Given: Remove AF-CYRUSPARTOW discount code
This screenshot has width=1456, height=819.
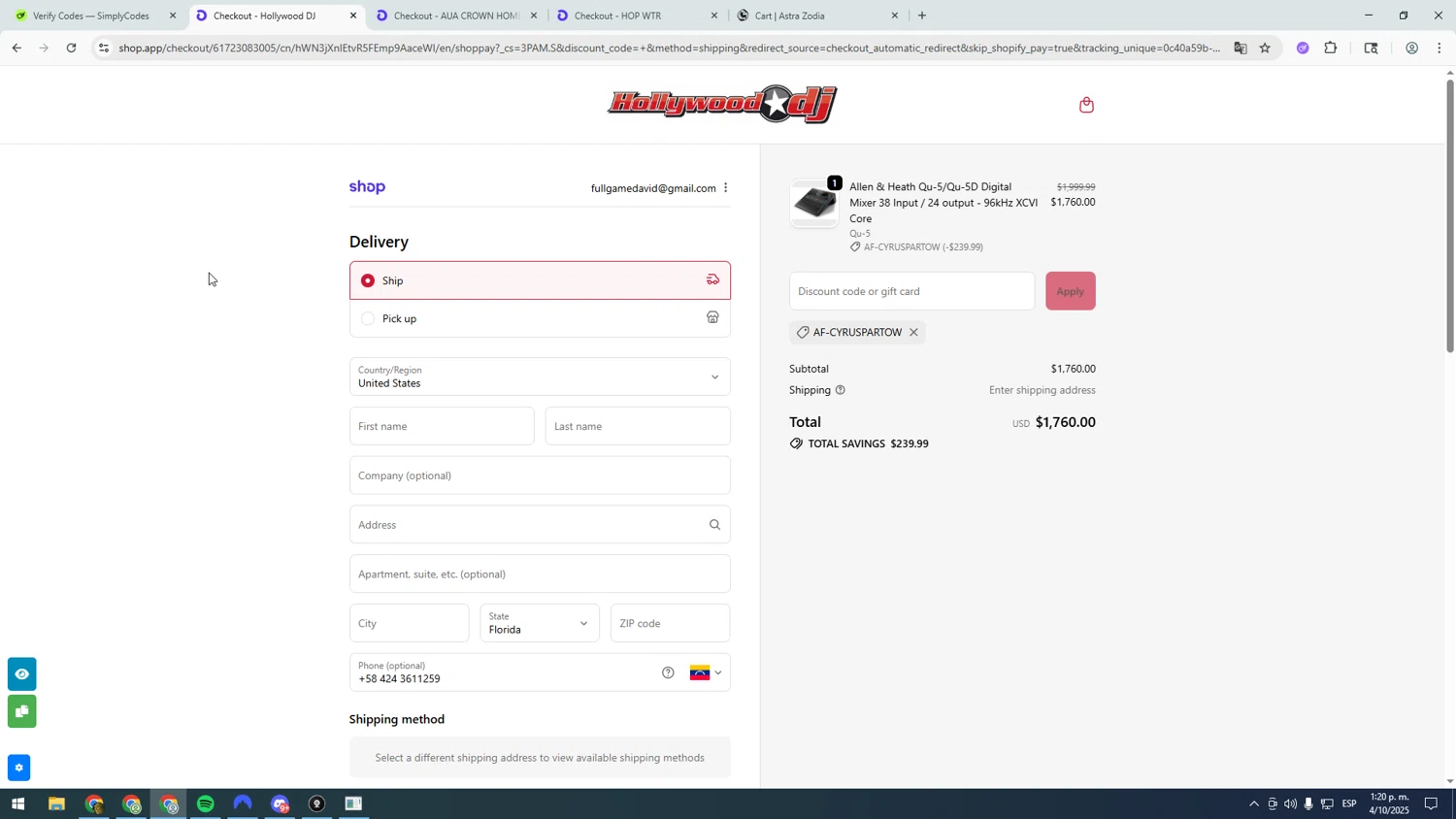Looking at the screenshot, I should point(913,333).
